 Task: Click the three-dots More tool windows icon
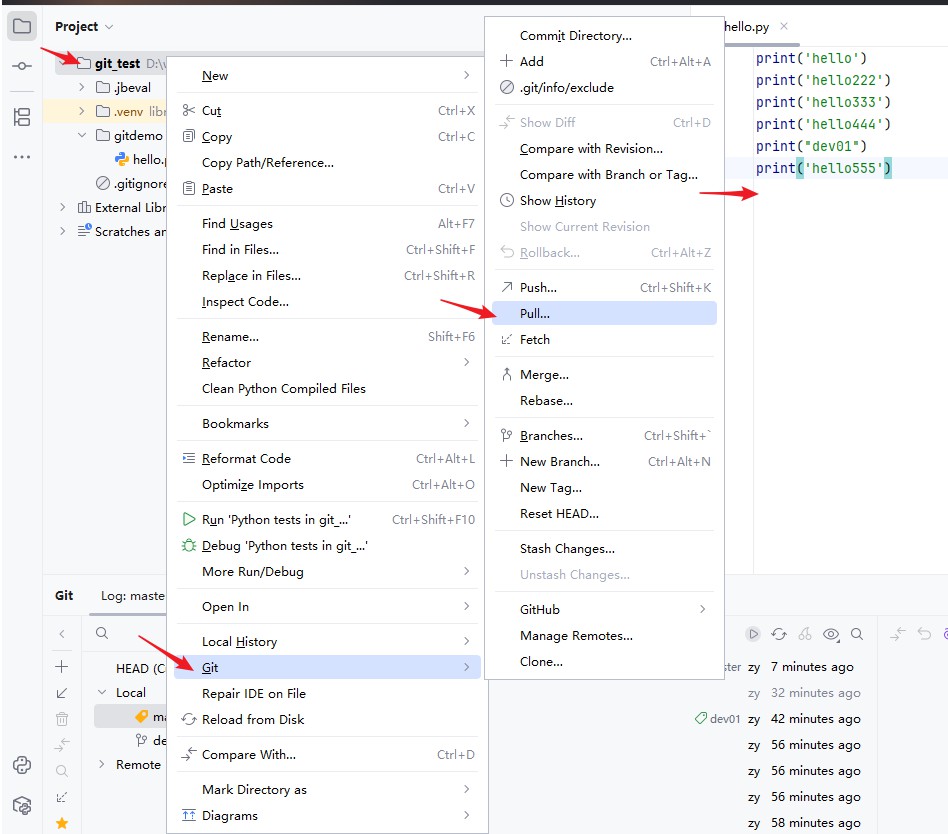pos(22,157)
